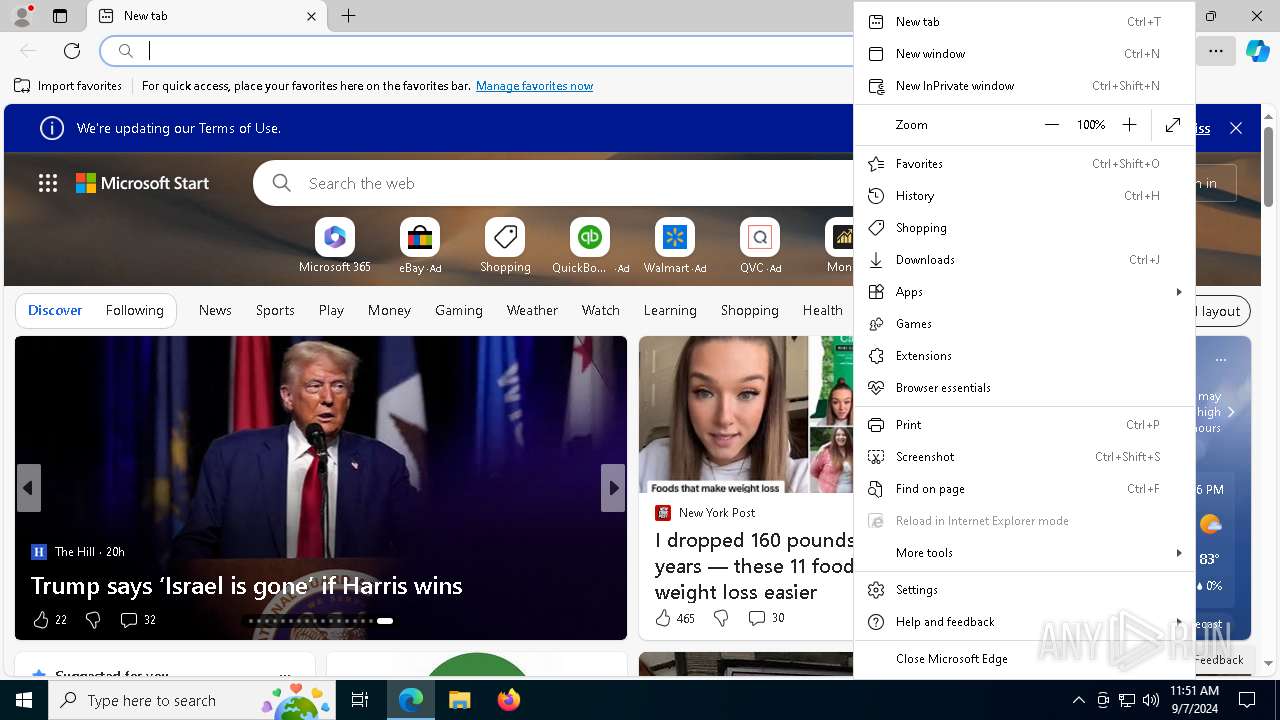Open QuickBooks shortcut tile
Image resolution: width=1280 pixels, height=720 pixels.
(590, 246)
